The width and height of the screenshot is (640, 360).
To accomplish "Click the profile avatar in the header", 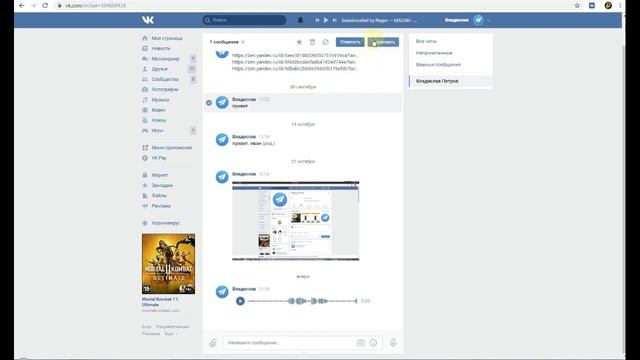I will point(478,20).
